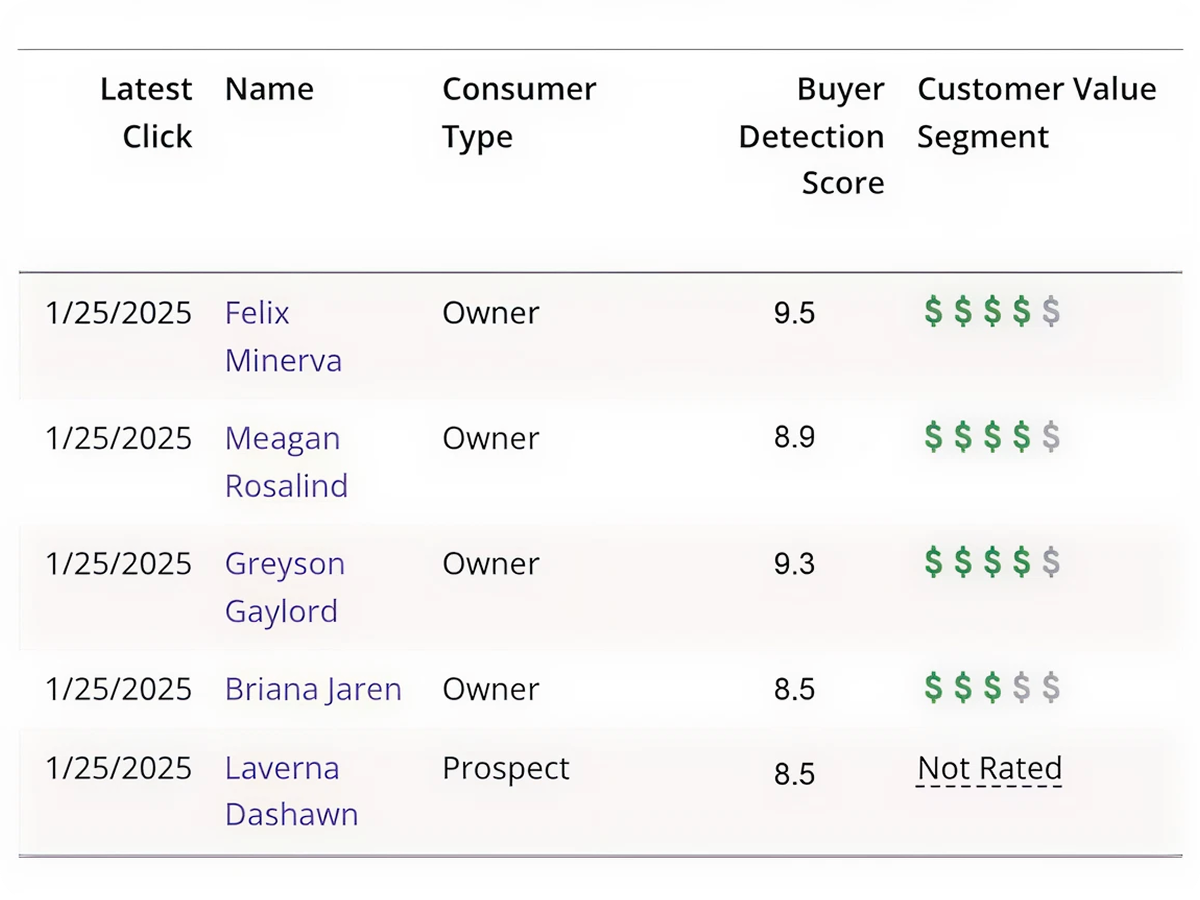Open Briana Jaren's customer profile
This screenshot has width=1200, height=900.
[x=313, y=689]
